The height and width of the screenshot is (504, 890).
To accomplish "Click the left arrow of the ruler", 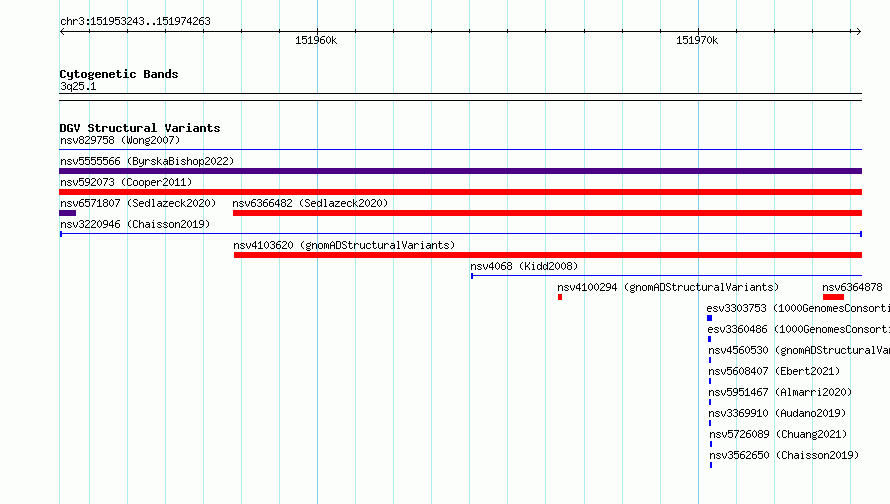I will (x=62, y=32).
